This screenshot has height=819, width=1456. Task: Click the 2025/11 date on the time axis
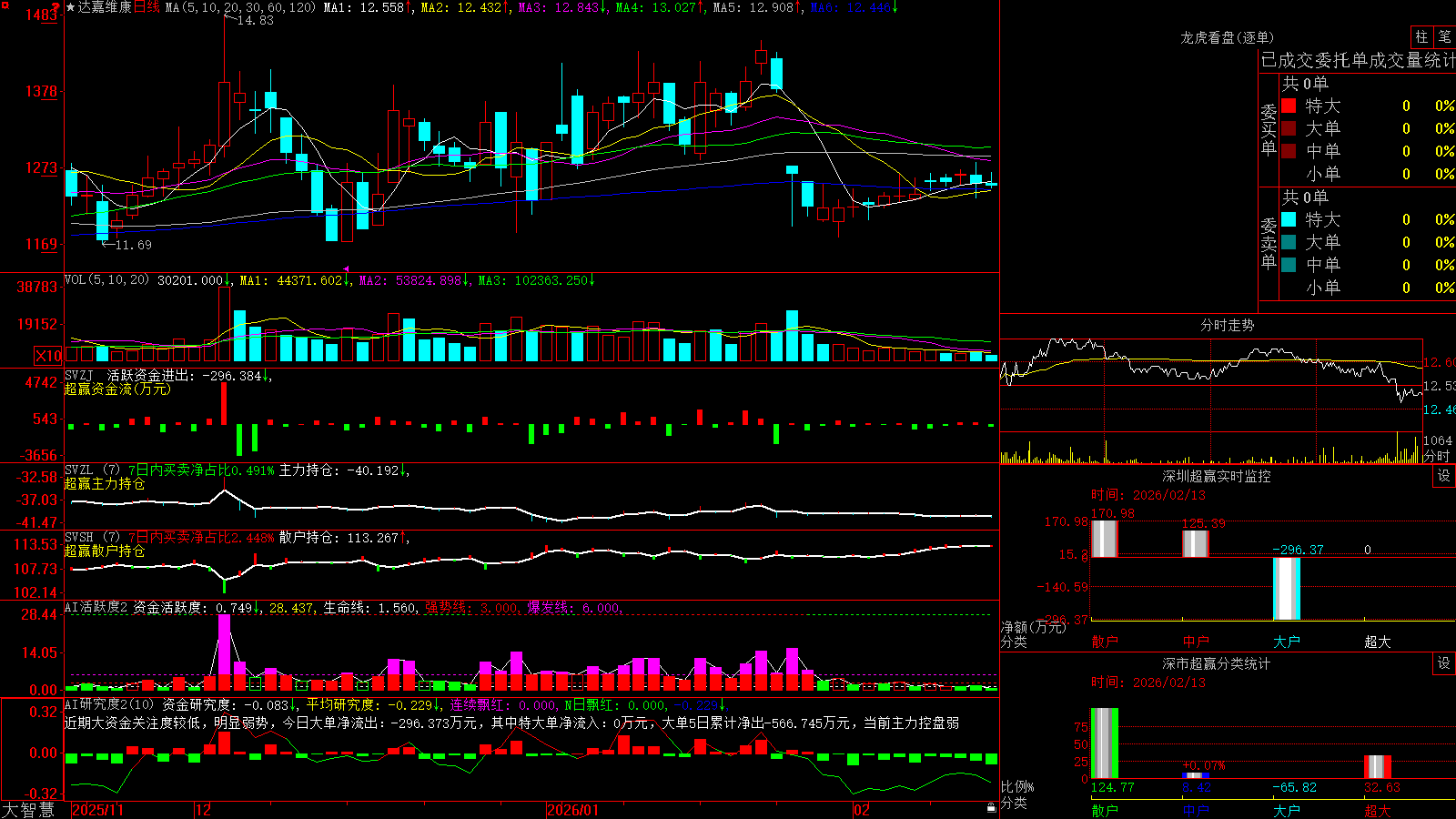[x=97, y=810]
